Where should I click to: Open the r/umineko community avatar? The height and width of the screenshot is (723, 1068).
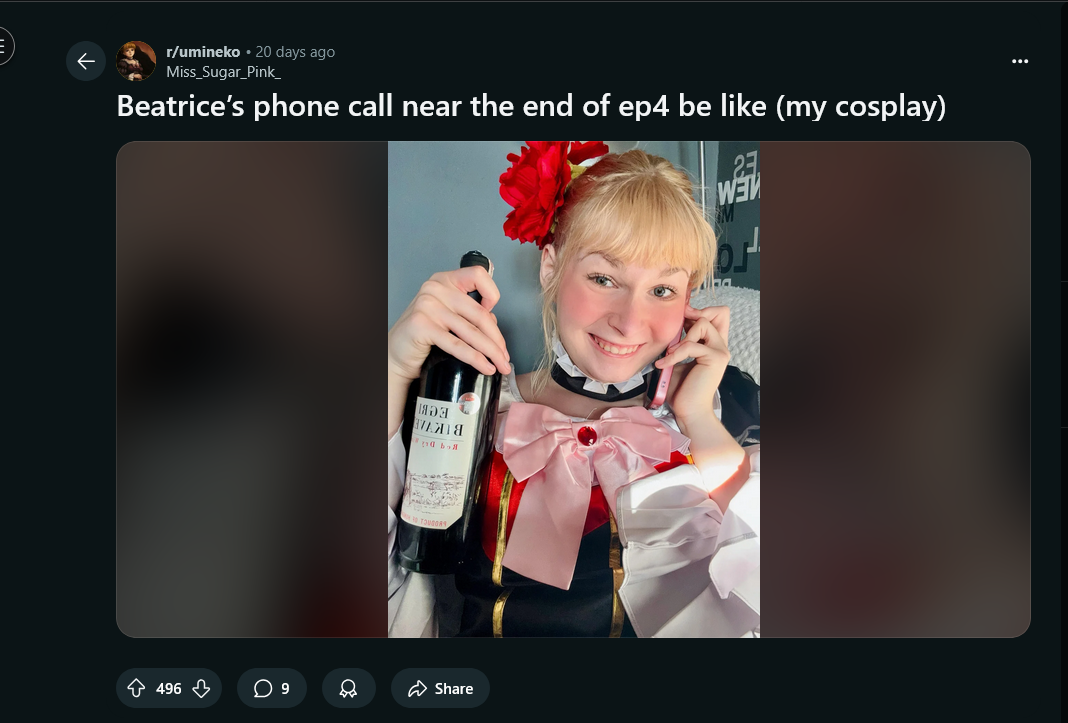(136, 61)
